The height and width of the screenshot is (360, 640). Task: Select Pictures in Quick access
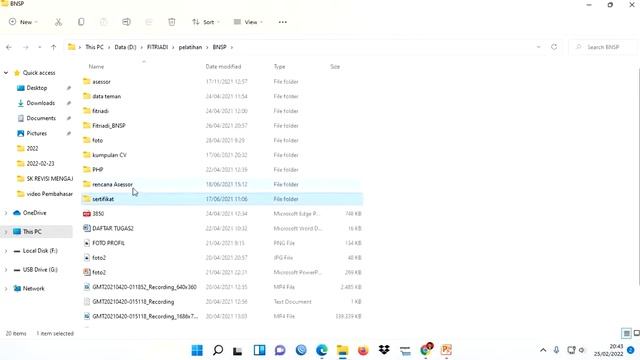[36, 133]
